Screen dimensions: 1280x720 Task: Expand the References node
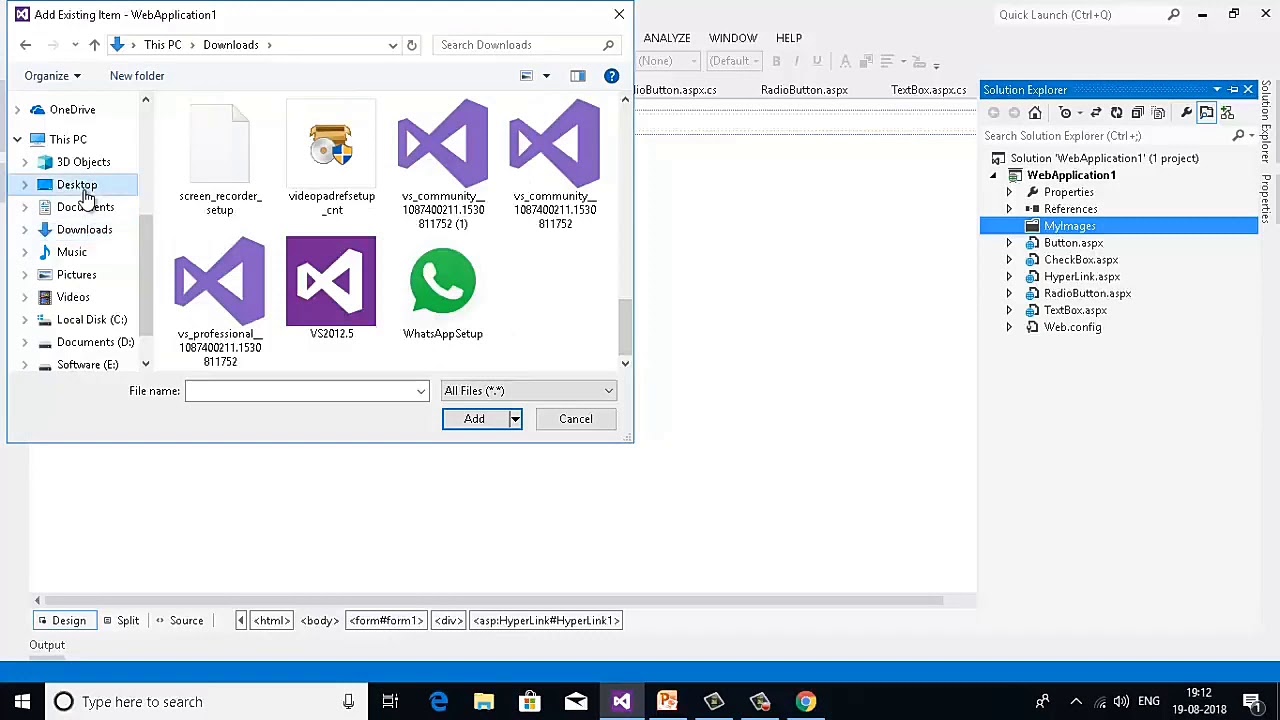tap(1009, 210)
